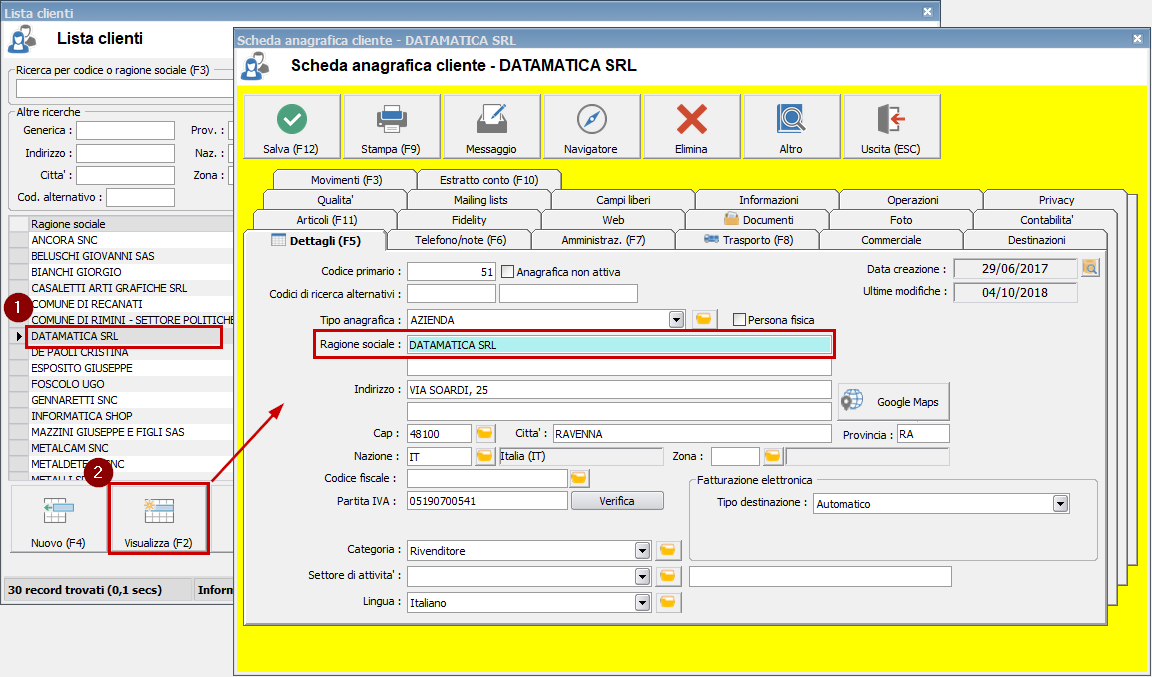
Task: Expand Lingua dropdown
Action: (643, 603)
